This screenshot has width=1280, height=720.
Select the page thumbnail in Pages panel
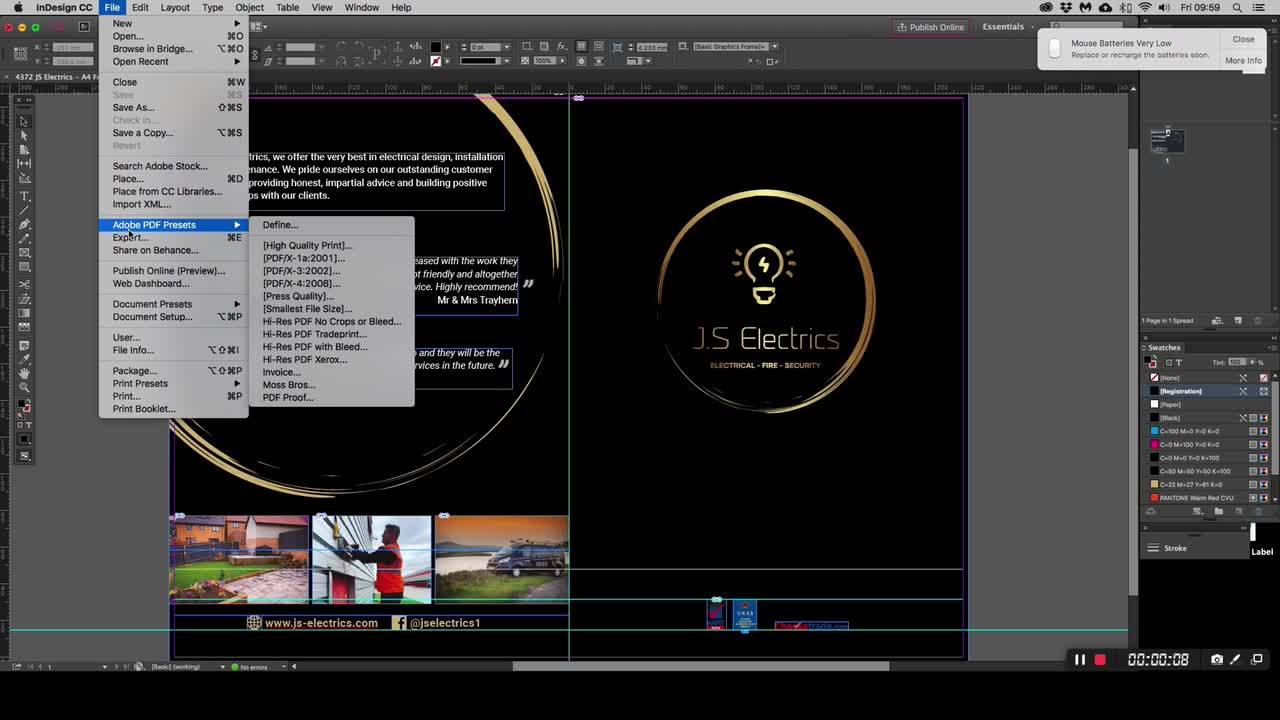pyautogui.click(x=1167, y=141)
